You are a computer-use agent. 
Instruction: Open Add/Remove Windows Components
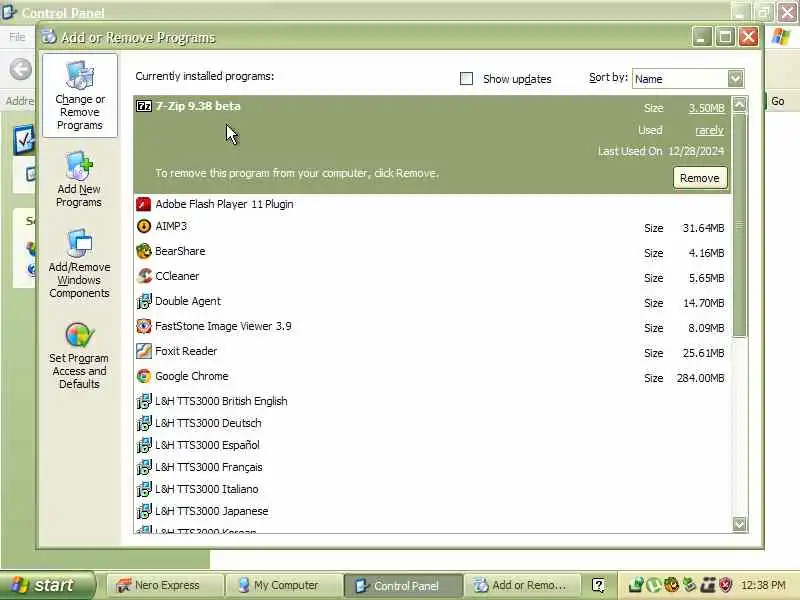point(79,264)
